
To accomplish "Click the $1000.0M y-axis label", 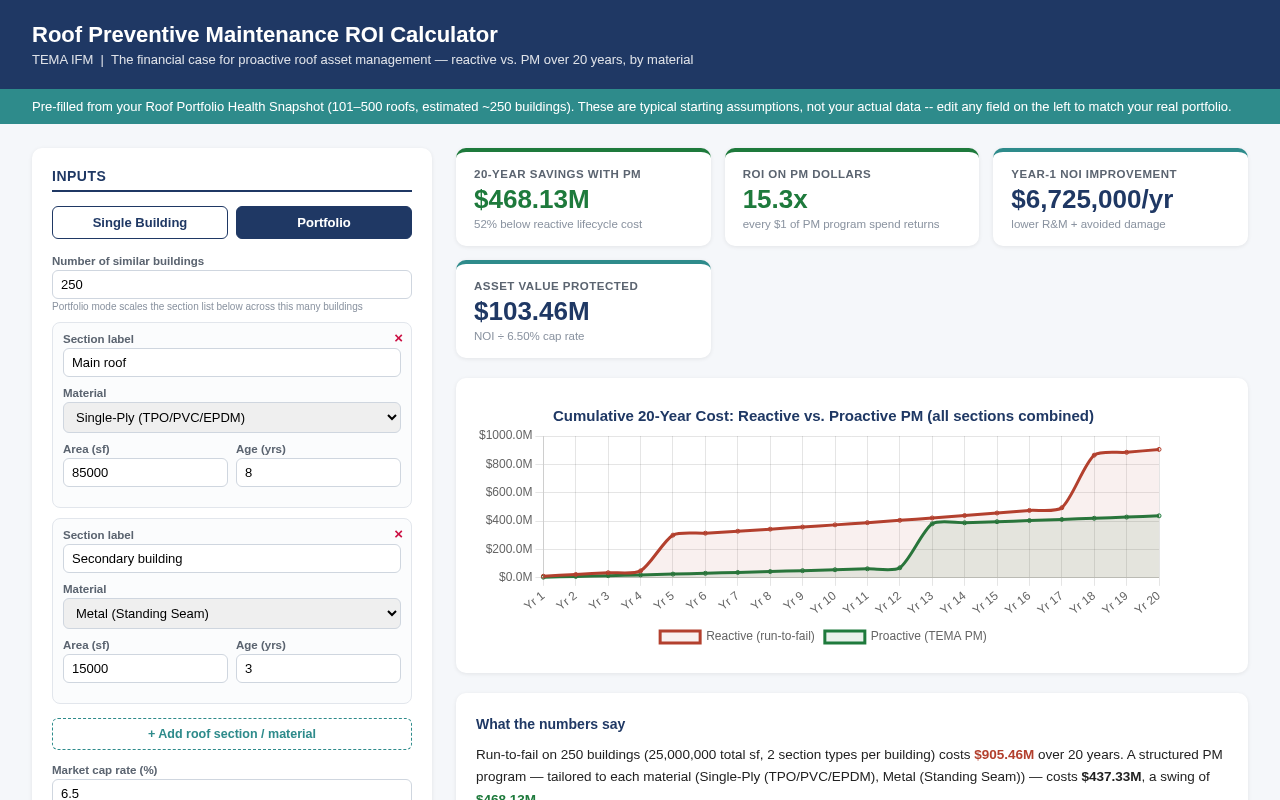I will tap(506, 435).
